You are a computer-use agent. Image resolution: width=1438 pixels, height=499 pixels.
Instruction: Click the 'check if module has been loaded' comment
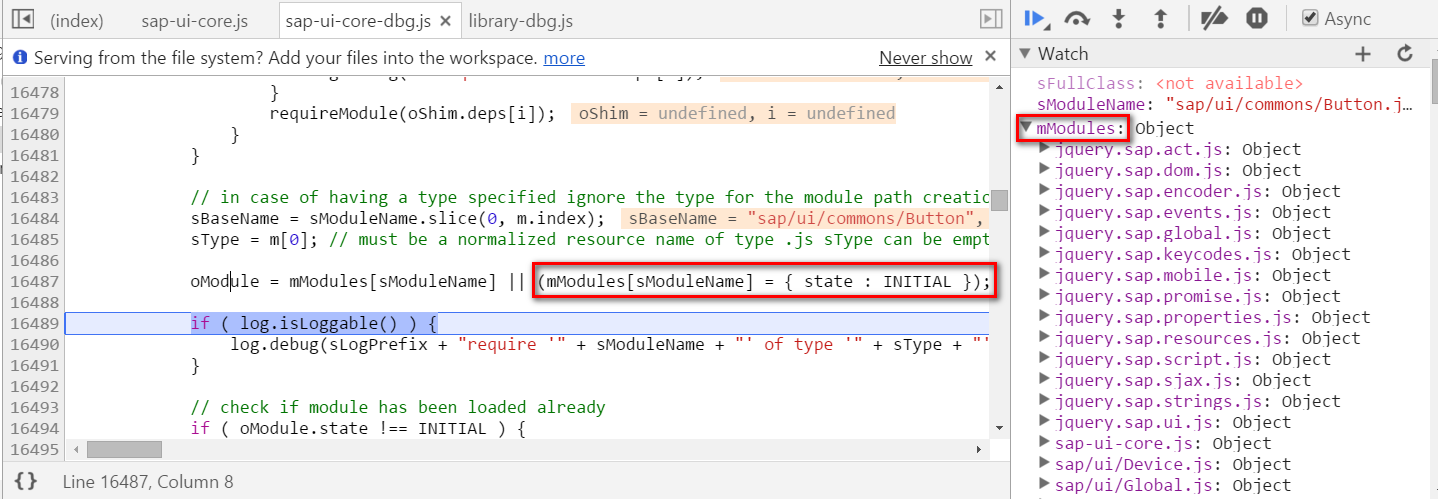click(398, 407)
